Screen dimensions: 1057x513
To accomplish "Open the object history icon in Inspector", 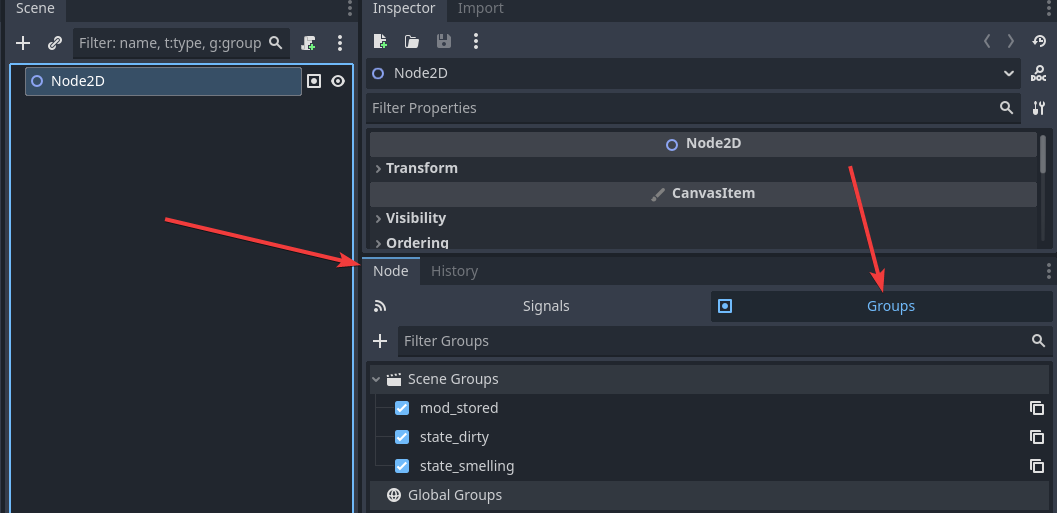I will [x=1039, y=41].
